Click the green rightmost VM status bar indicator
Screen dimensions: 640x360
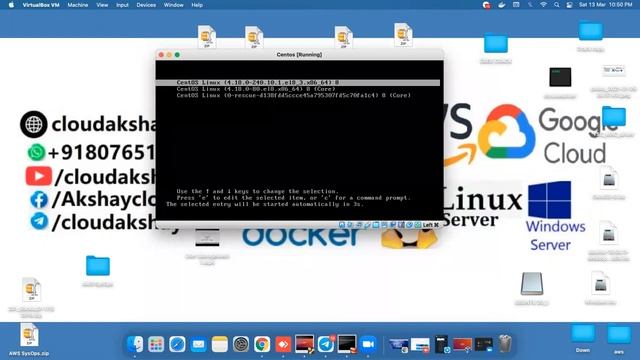[x=418, y=225]
